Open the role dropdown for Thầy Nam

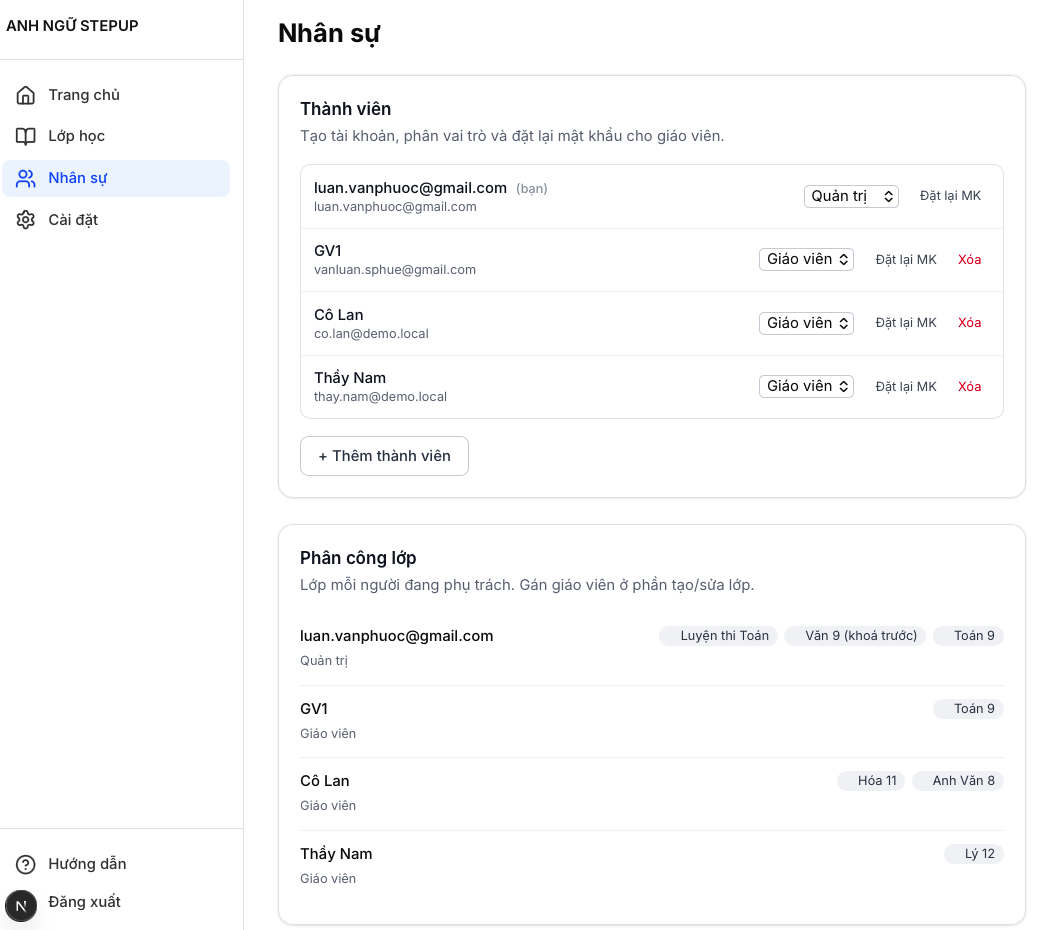pyautogui.click(x=806, y=386)
